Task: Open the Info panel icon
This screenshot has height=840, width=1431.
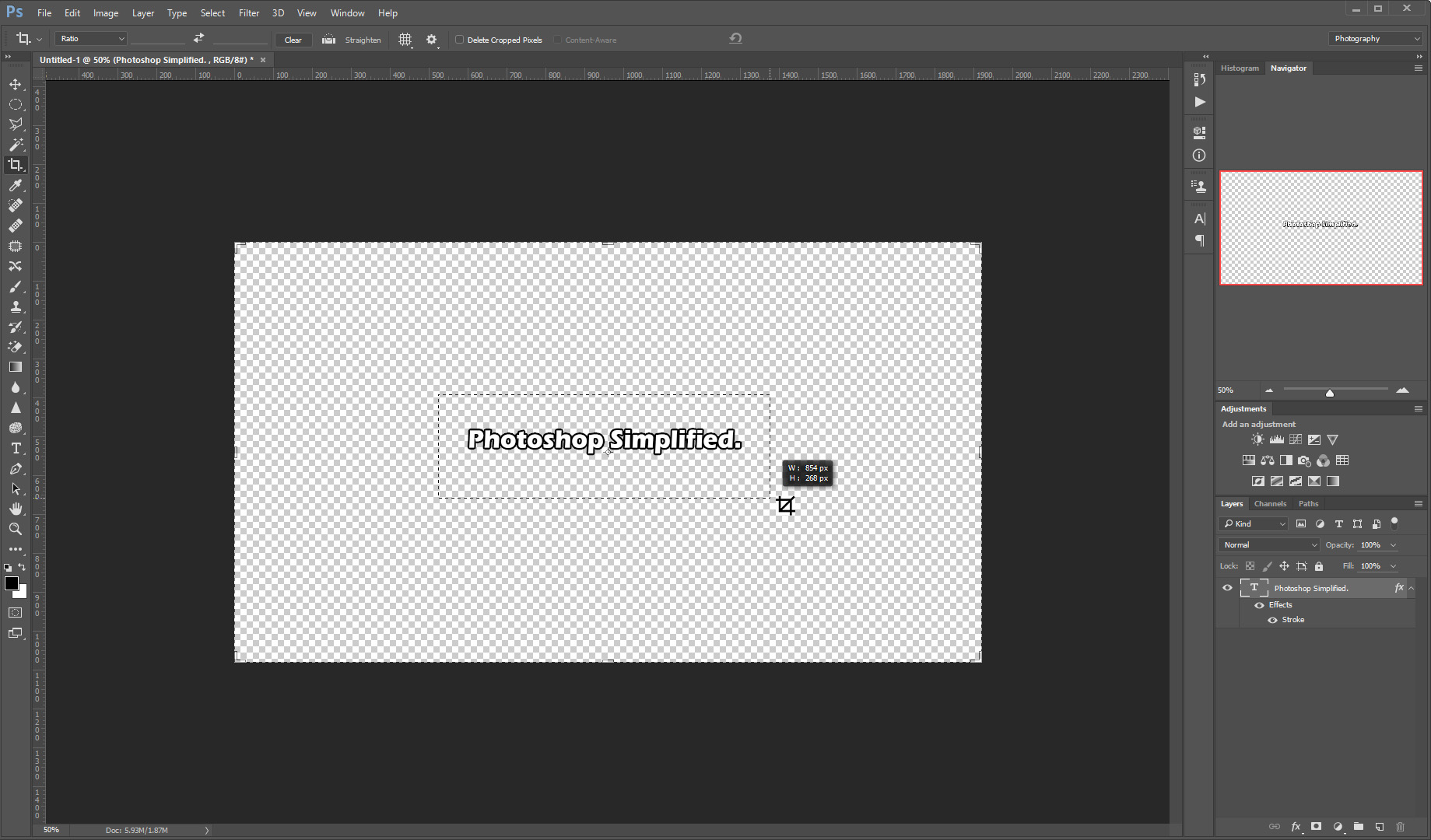Action: (x=1199, y=156)
